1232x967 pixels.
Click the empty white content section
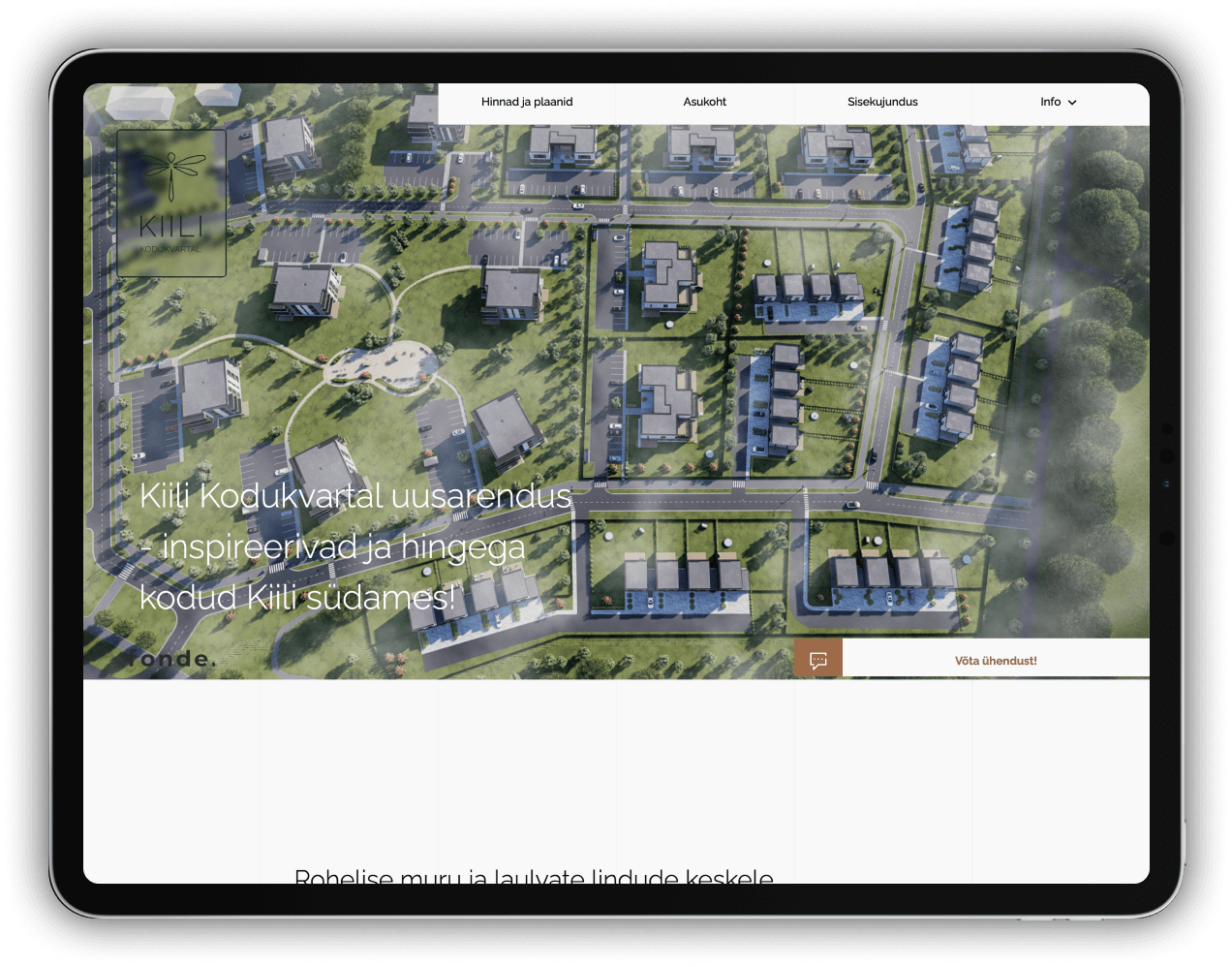point(616,765)
